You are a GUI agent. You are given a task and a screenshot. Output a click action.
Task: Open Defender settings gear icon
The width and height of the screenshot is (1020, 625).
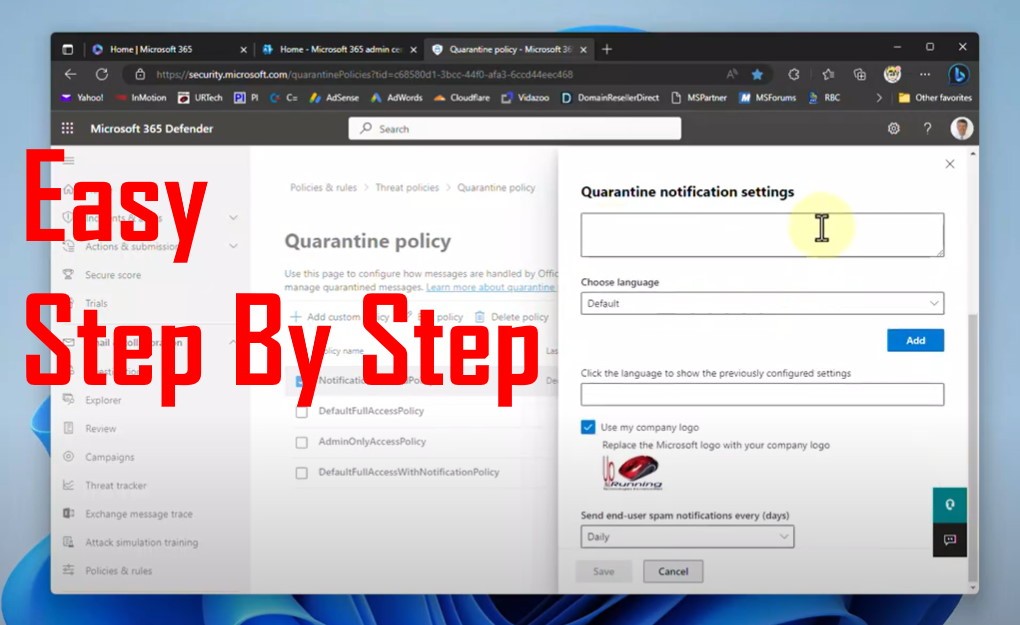tap(893, 128)
